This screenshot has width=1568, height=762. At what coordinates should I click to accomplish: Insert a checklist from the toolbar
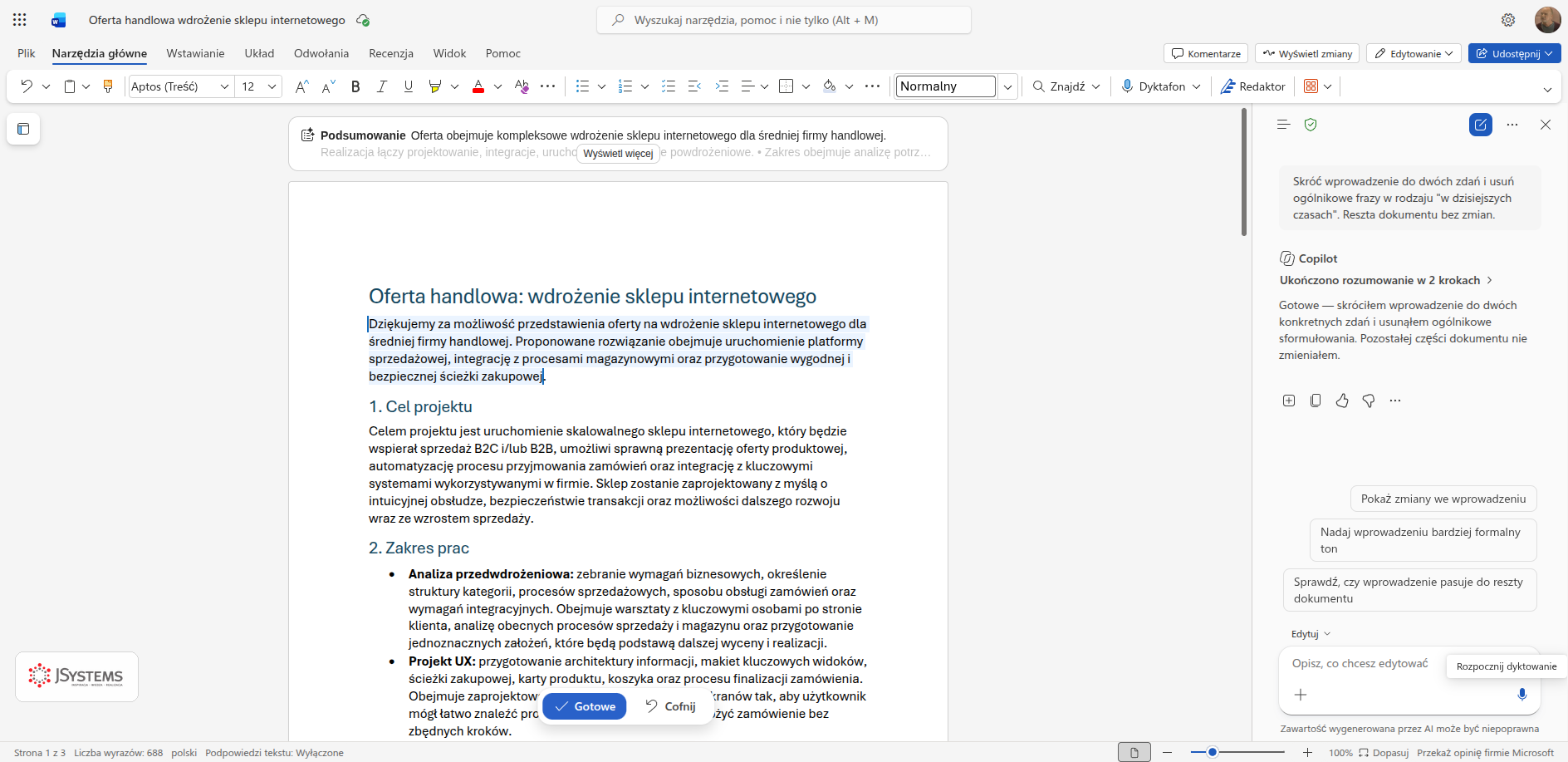point(669,86)
